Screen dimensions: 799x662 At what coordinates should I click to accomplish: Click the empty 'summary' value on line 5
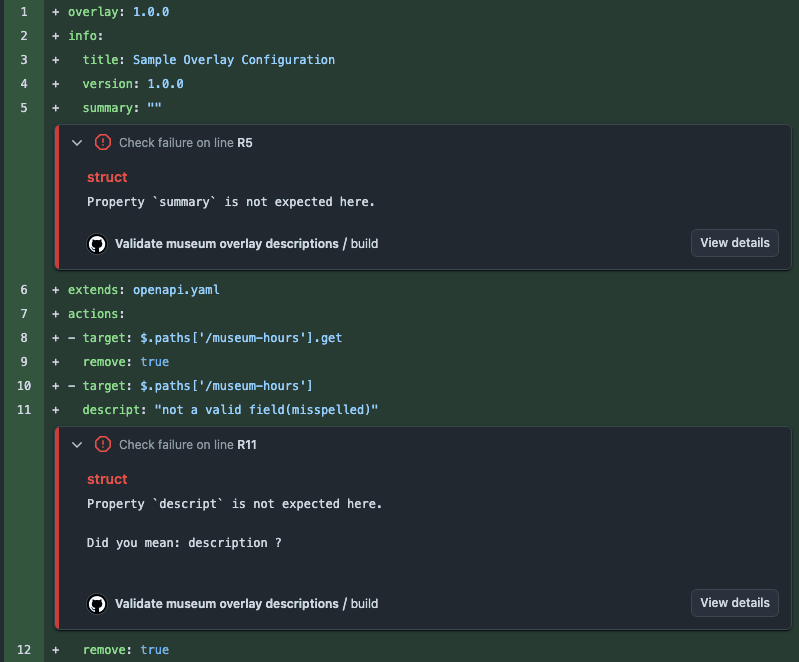154,107
